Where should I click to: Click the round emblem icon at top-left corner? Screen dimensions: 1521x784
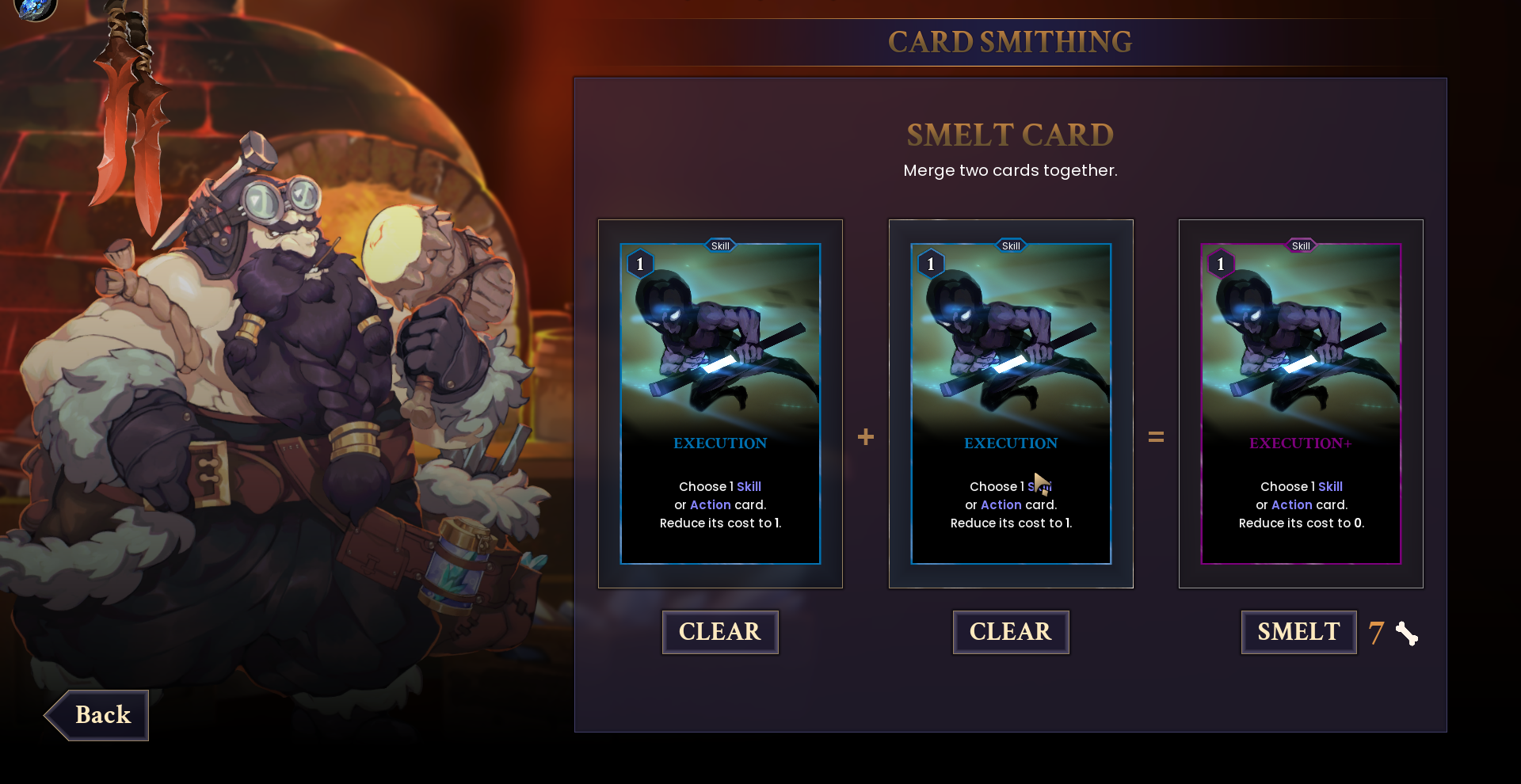pos(36,8)
